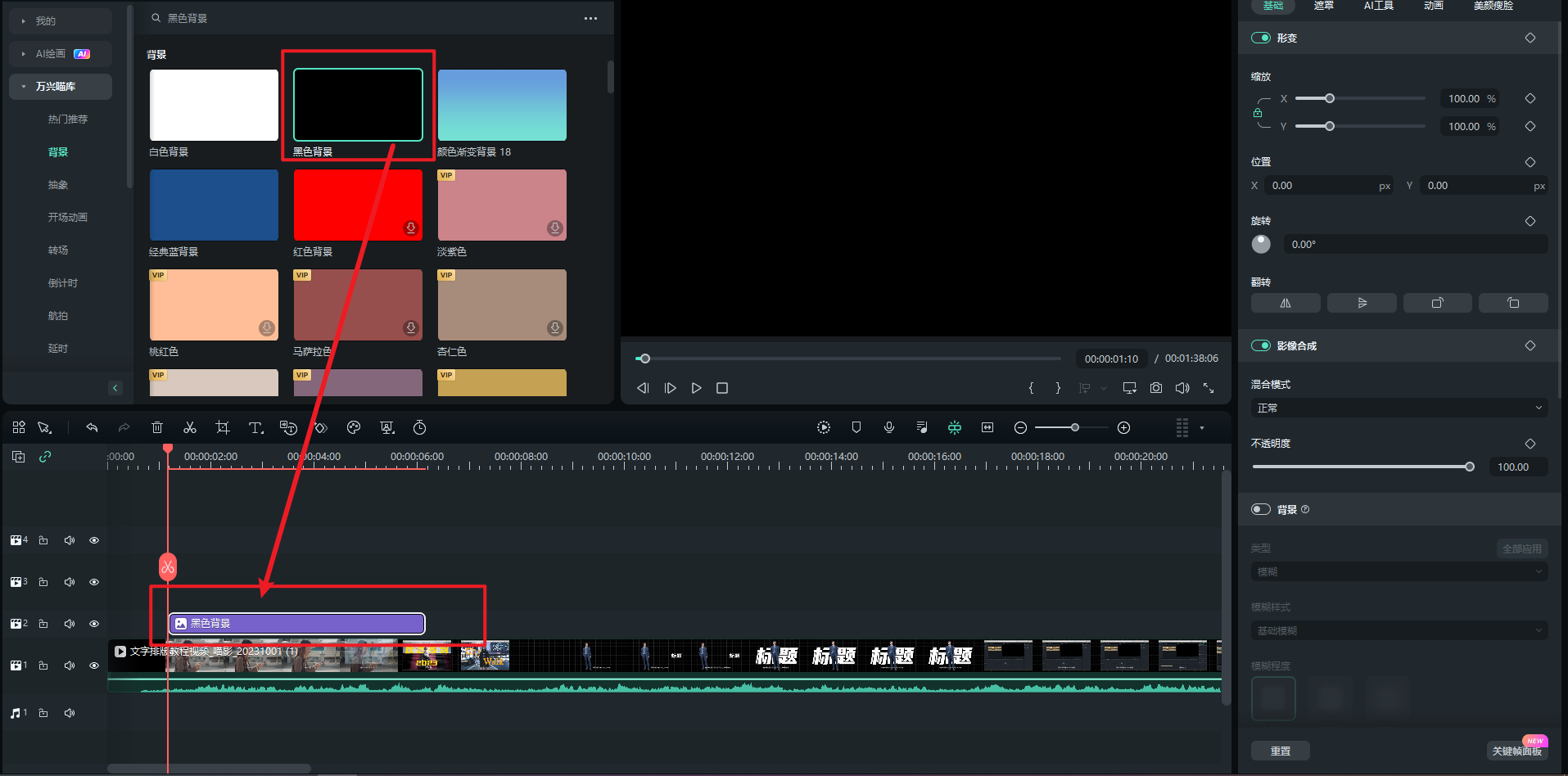The height and width of the screenshot is (776, 1568).
Task: Click the trash delete icon in timeline toolbar
Action: [x=157, y=427]
